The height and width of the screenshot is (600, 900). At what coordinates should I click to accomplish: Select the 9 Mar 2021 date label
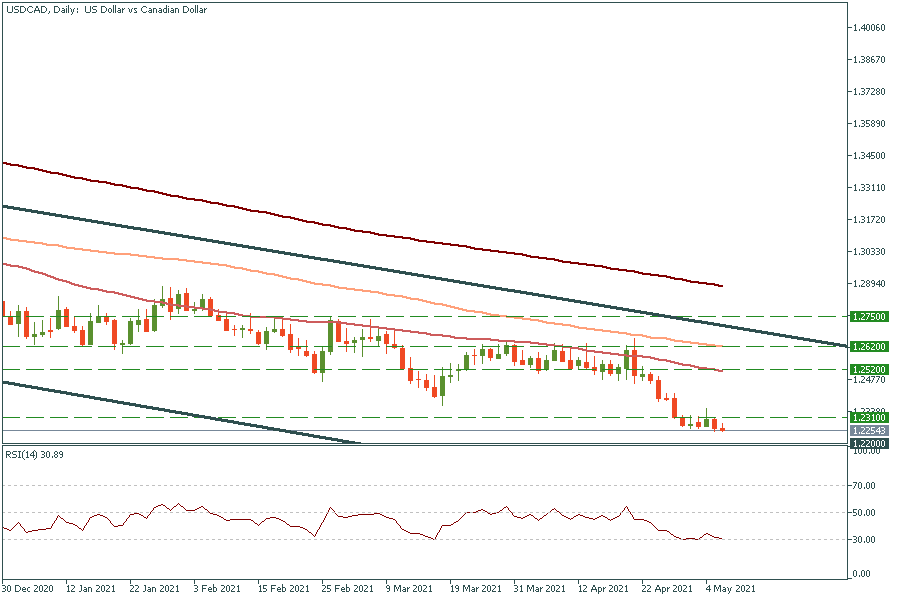point(407,588)
